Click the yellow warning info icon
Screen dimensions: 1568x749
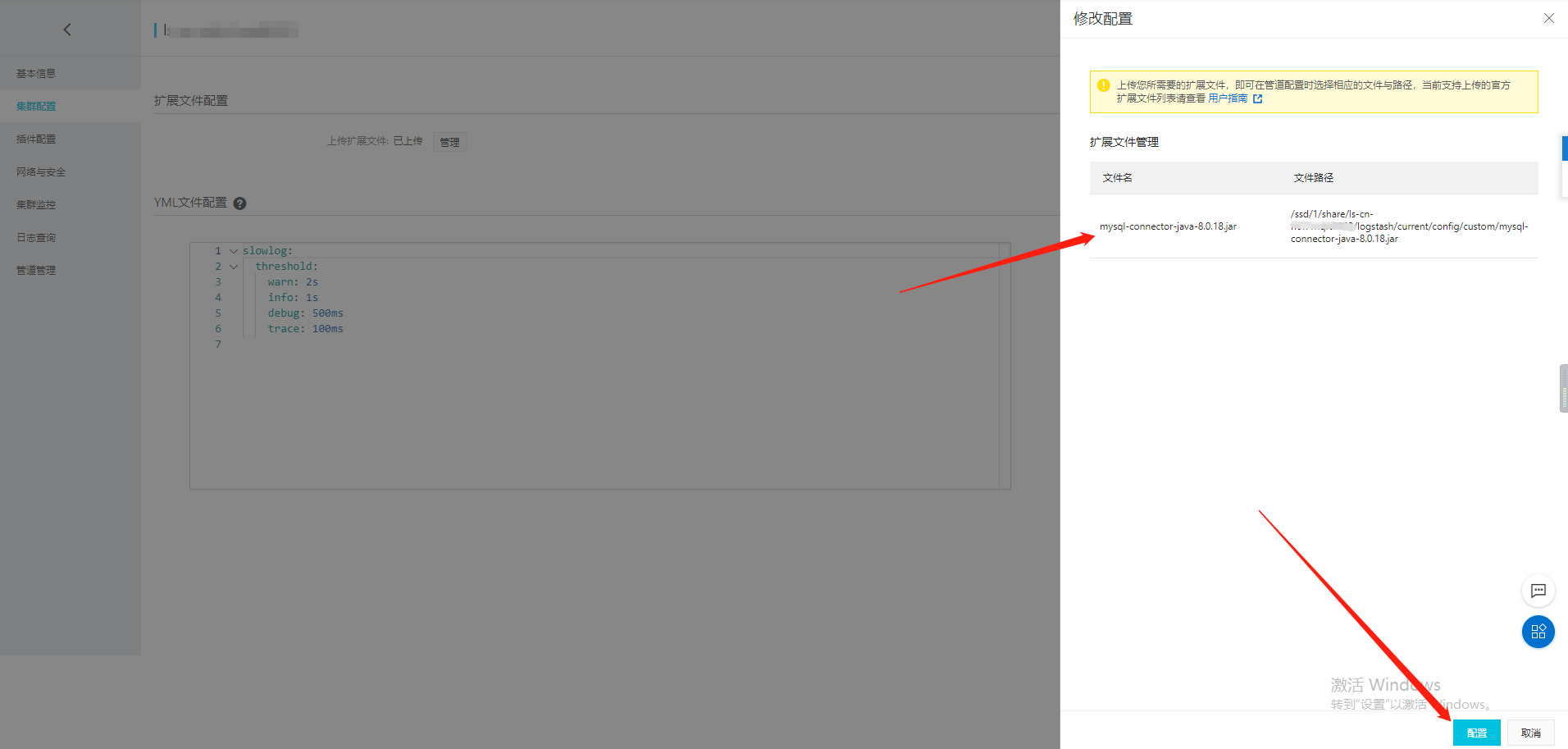[x=1103, y=85]
